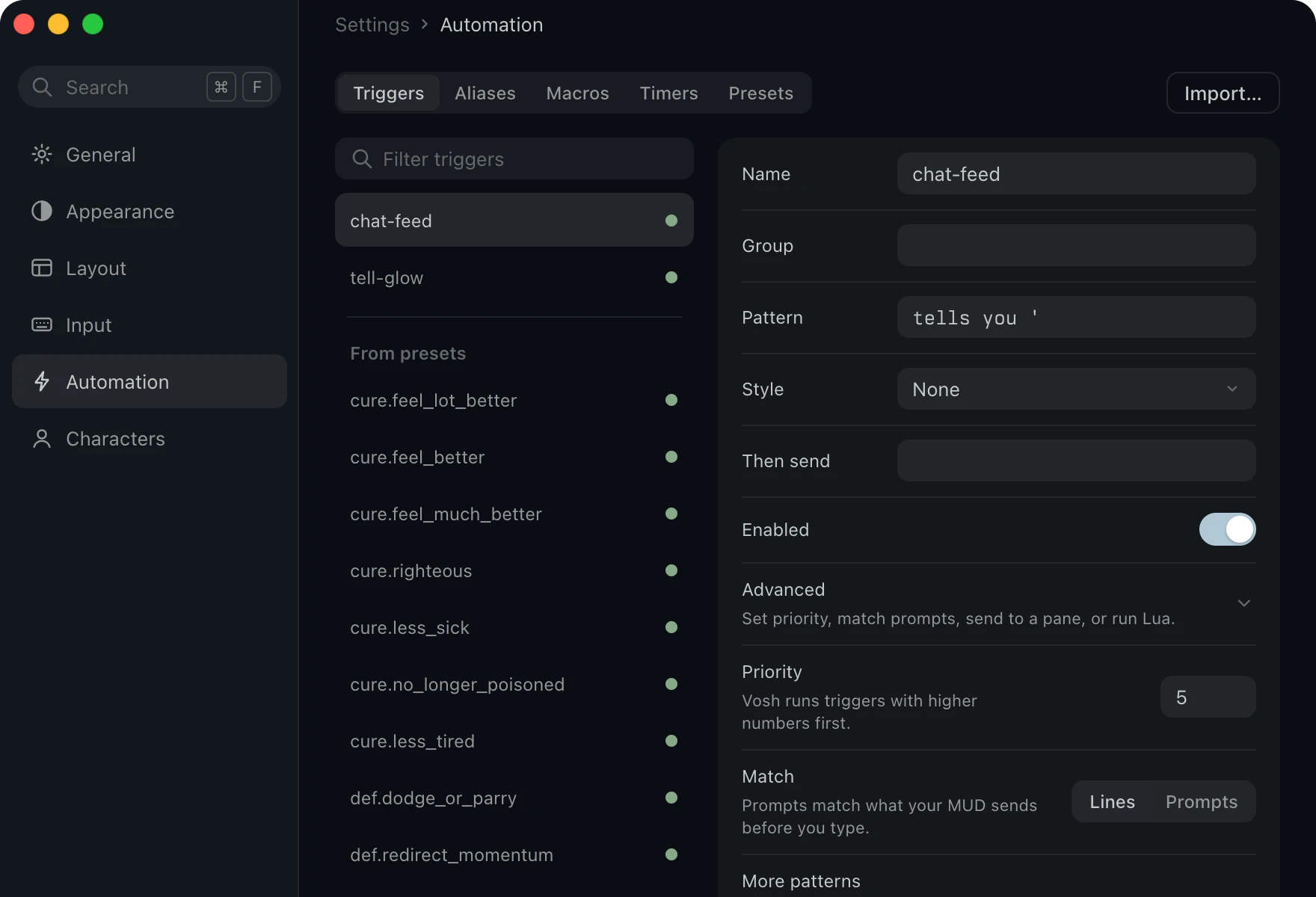Click the Appearance half-circle icon
The height and width of the screenshot is (897, 1316).
click(42, 212)
